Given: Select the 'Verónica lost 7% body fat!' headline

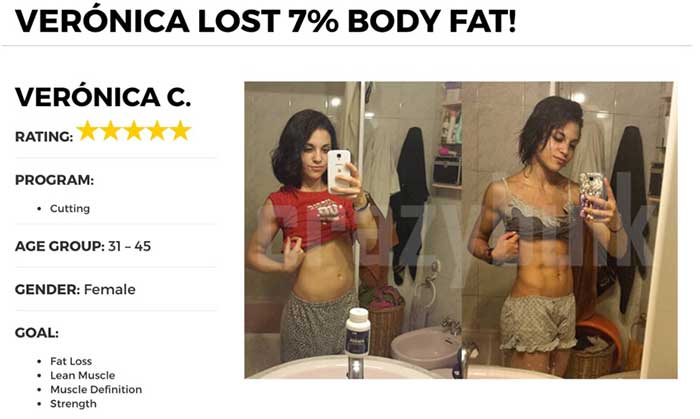Looking at the screenshot, I should tap(266, 21).
